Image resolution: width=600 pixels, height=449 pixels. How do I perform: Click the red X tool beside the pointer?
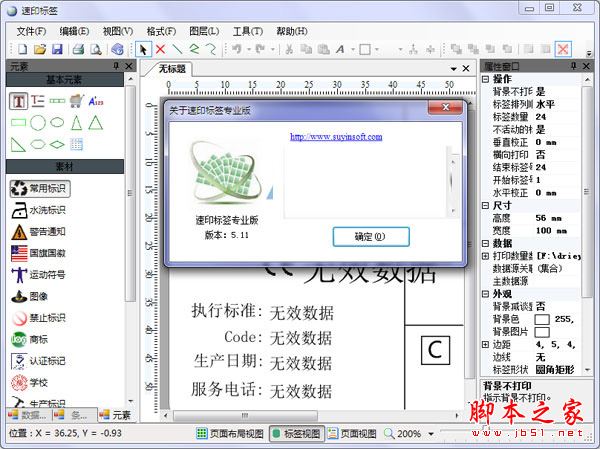click(x=161, y=49)
